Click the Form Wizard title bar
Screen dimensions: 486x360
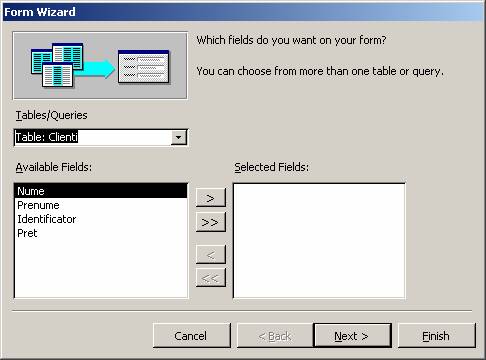[243, 12]
